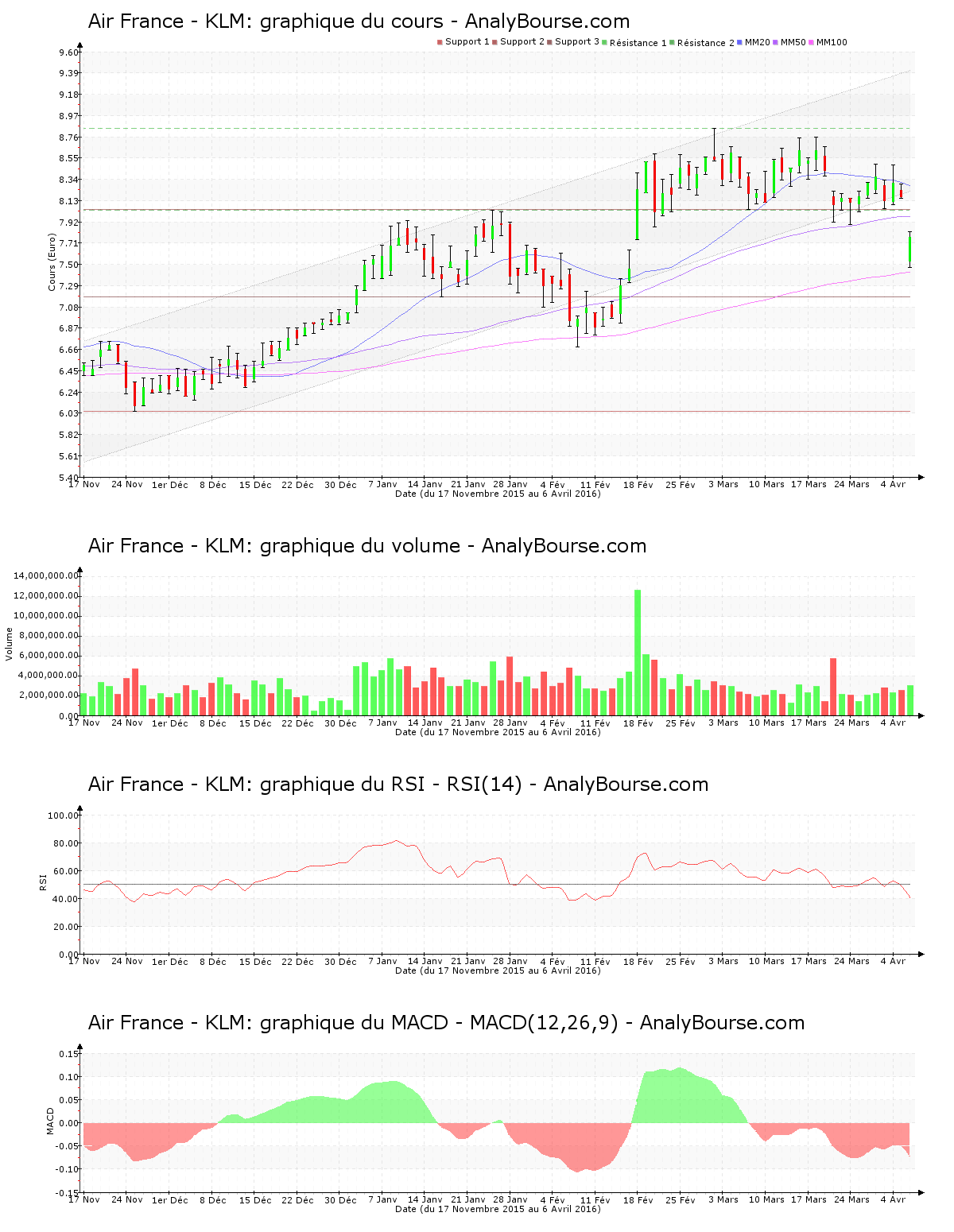Click the date range caption under the volume chart
This screenshot has height=1232, width=954.
pyautogui.click(x=498, y=732)
